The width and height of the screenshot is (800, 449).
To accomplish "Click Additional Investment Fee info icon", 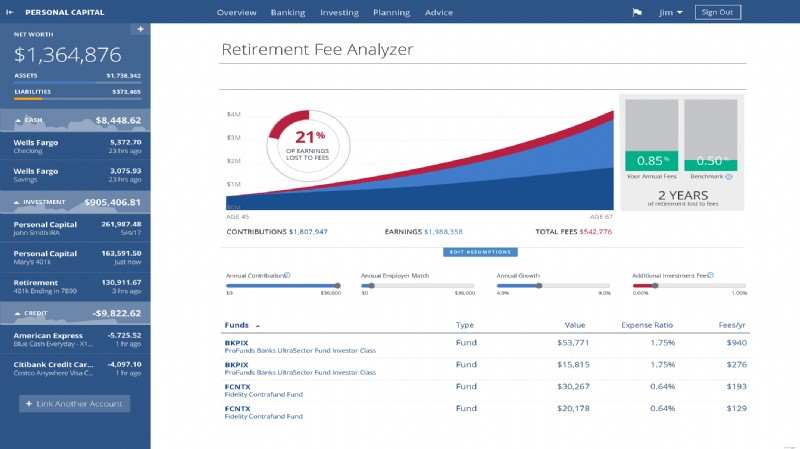I will click(711, 275).
